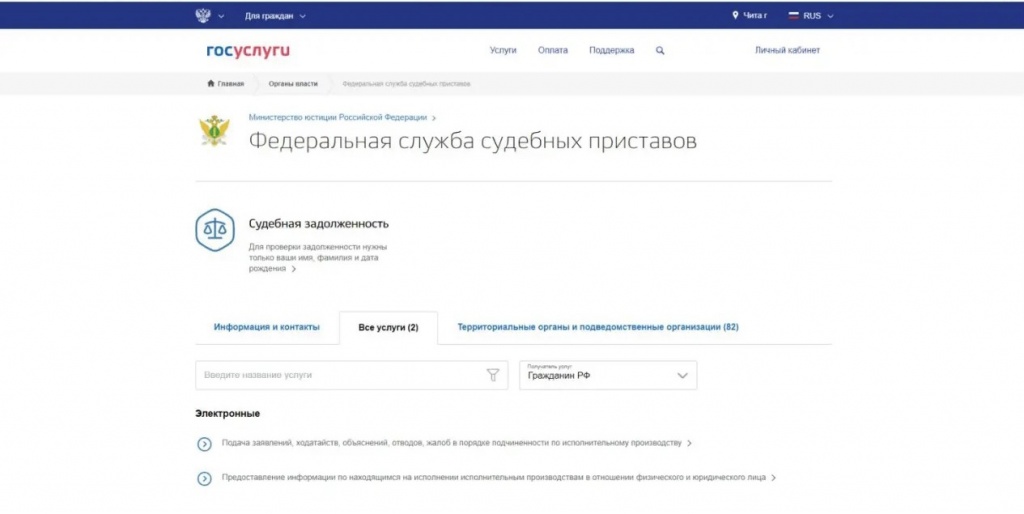
Task: Open the 'Оплата' menu item
Action: coord(552,50)
